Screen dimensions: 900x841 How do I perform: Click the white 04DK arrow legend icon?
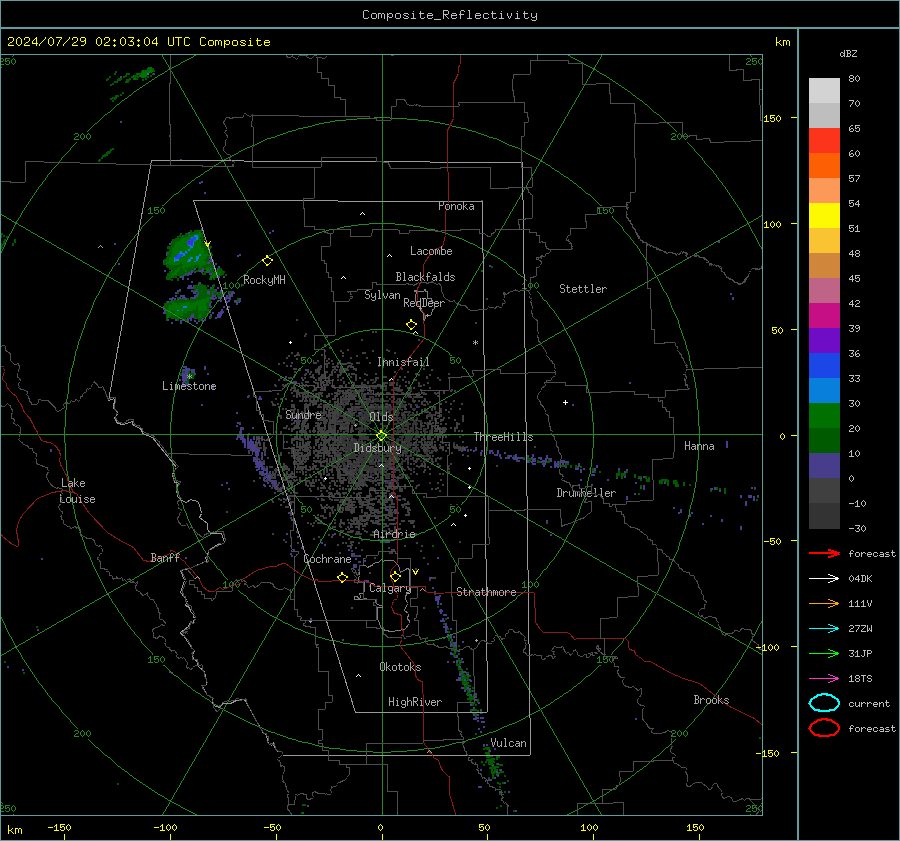(824, 578)
